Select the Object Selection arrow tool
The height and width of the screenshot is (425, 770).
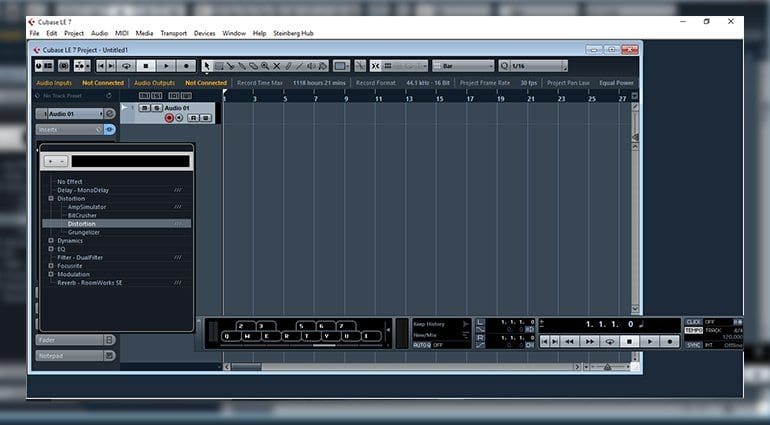(207, 66)
